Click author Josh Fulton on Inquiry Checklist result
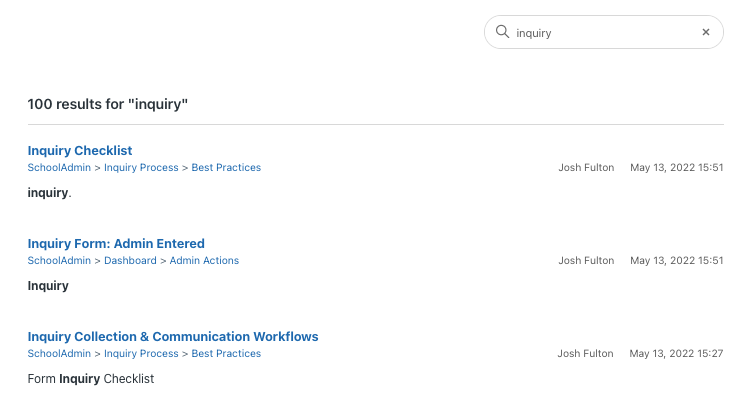Image resolution: width=746 pixels, height=394 pixels. pyautogui.click(x=586, y=167)
